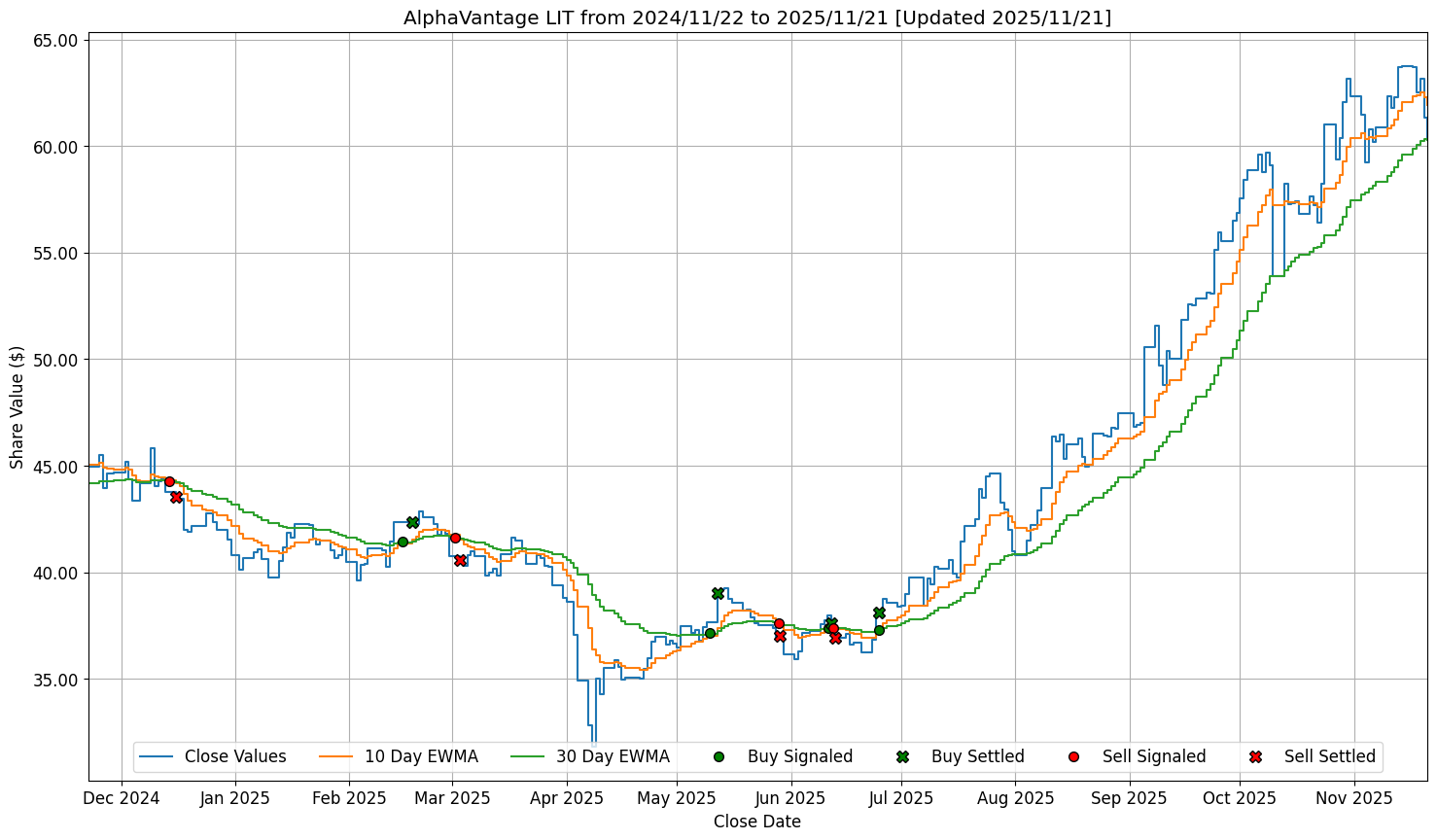Select the 30 Day EWMA legend label
Viewport: 1437px width, 840px height.
[613, 756]
